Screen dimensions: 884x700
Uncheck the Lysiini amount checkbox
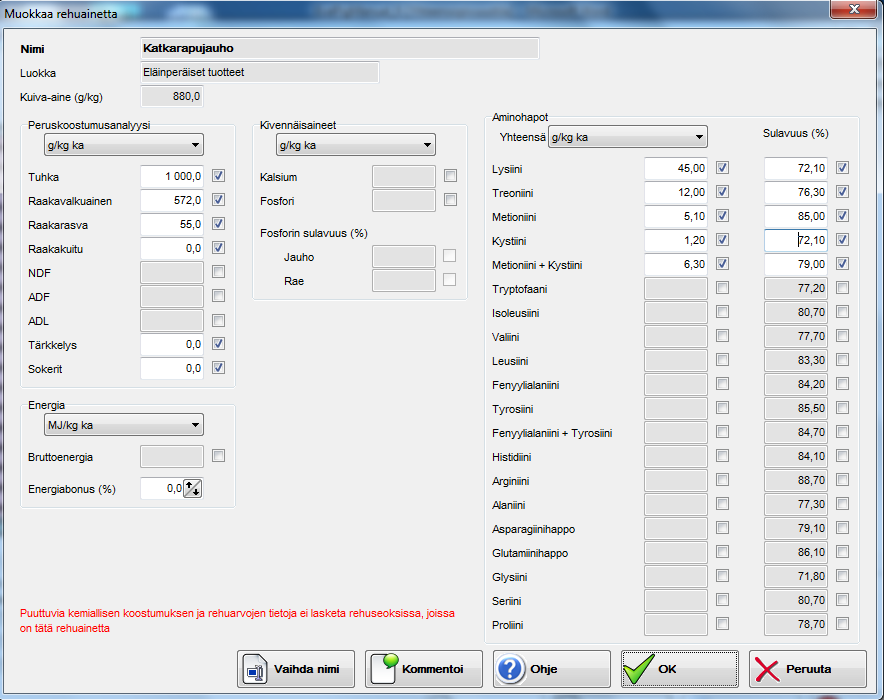pos(722,168)
